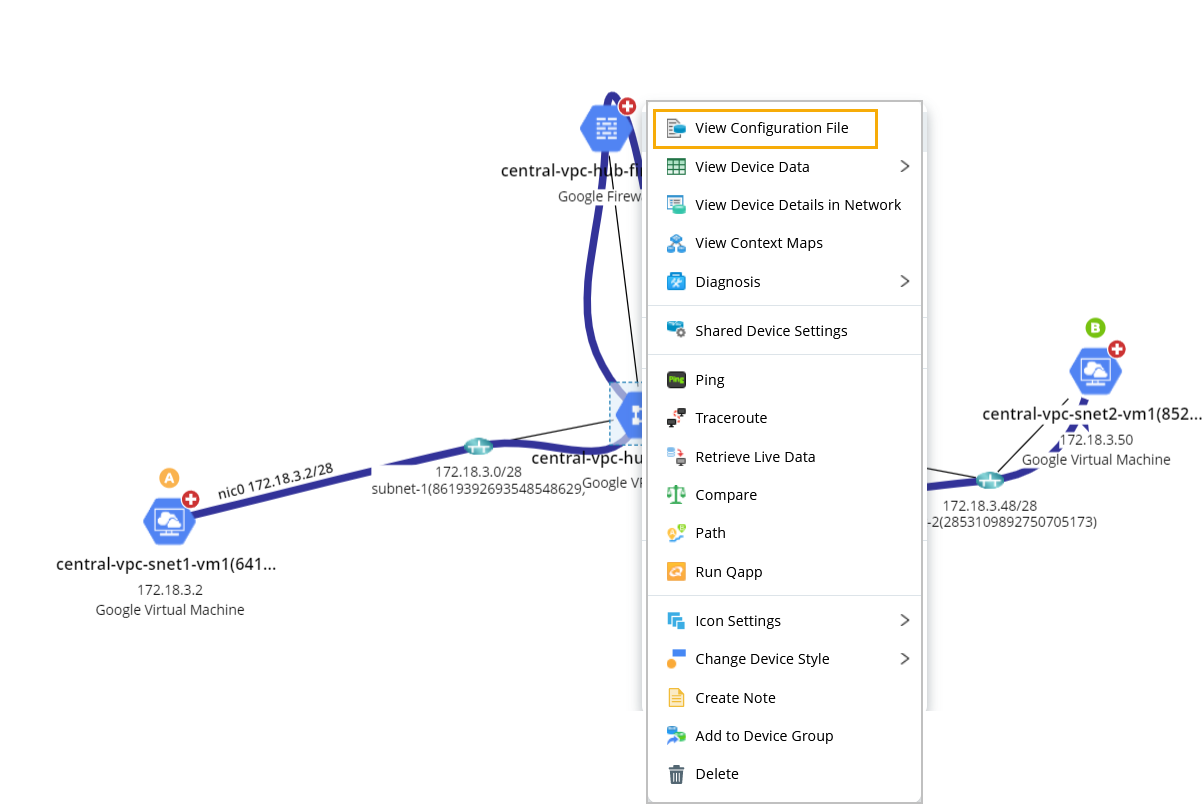Click the Delete trash icon
This screenshot has height=804, width=1203.
click(678, 774)
